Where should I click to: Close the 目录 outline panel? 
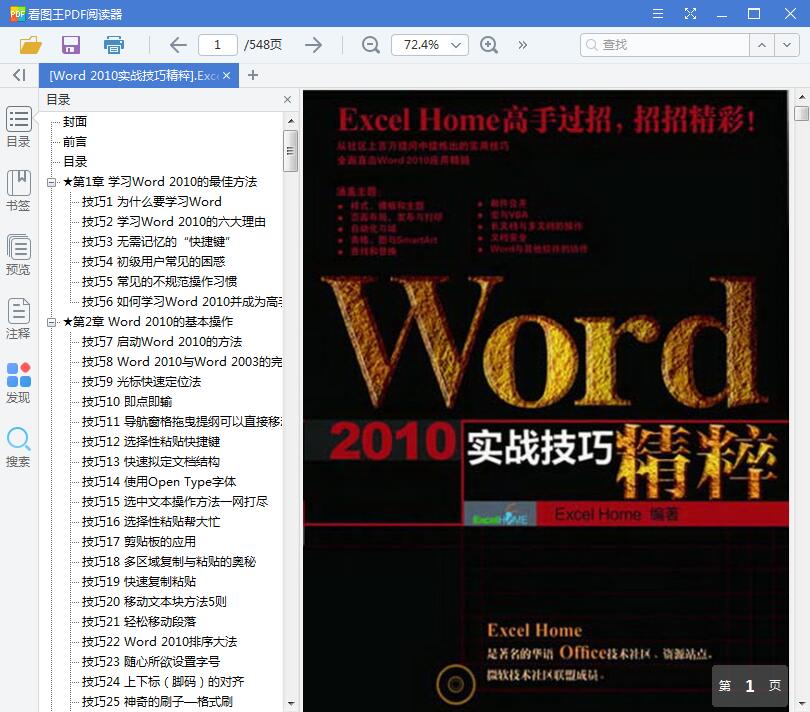[x=288, y=99]
